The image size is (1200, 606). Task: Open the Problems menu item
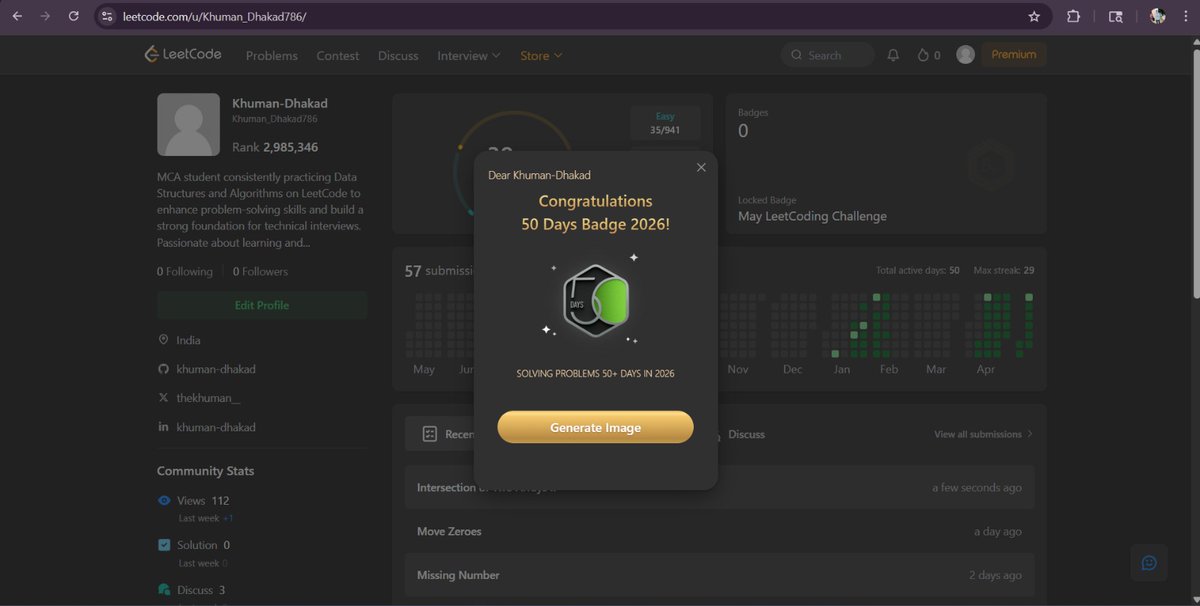pyautogui.click(x=272, y=55)
